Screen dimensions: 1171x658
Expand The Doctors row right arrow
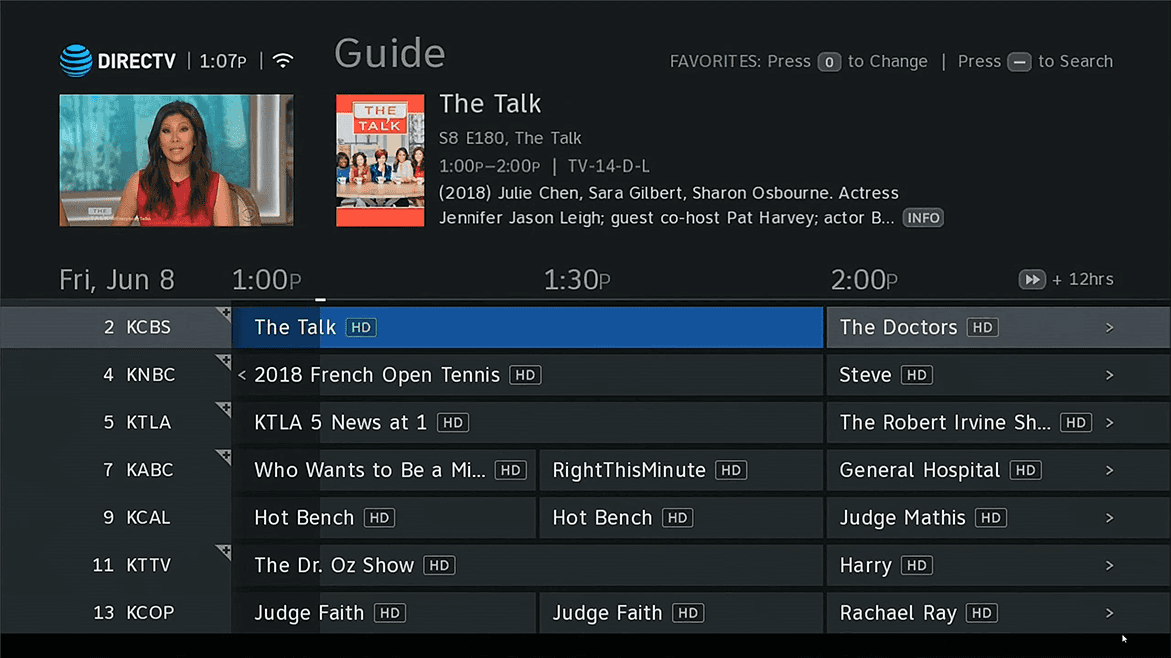(x=1109, y=328)
